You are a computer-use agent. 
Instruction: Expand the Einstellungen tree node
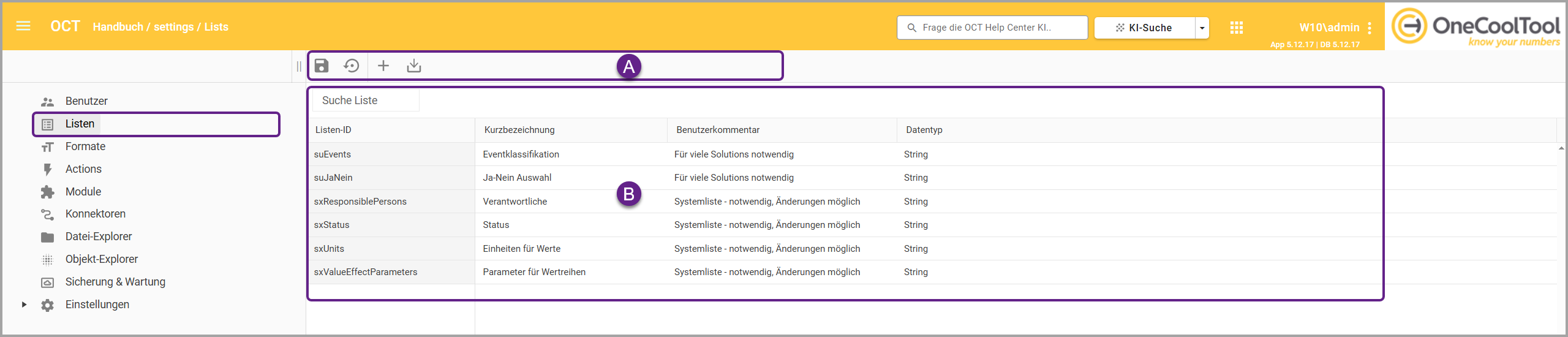24,305
